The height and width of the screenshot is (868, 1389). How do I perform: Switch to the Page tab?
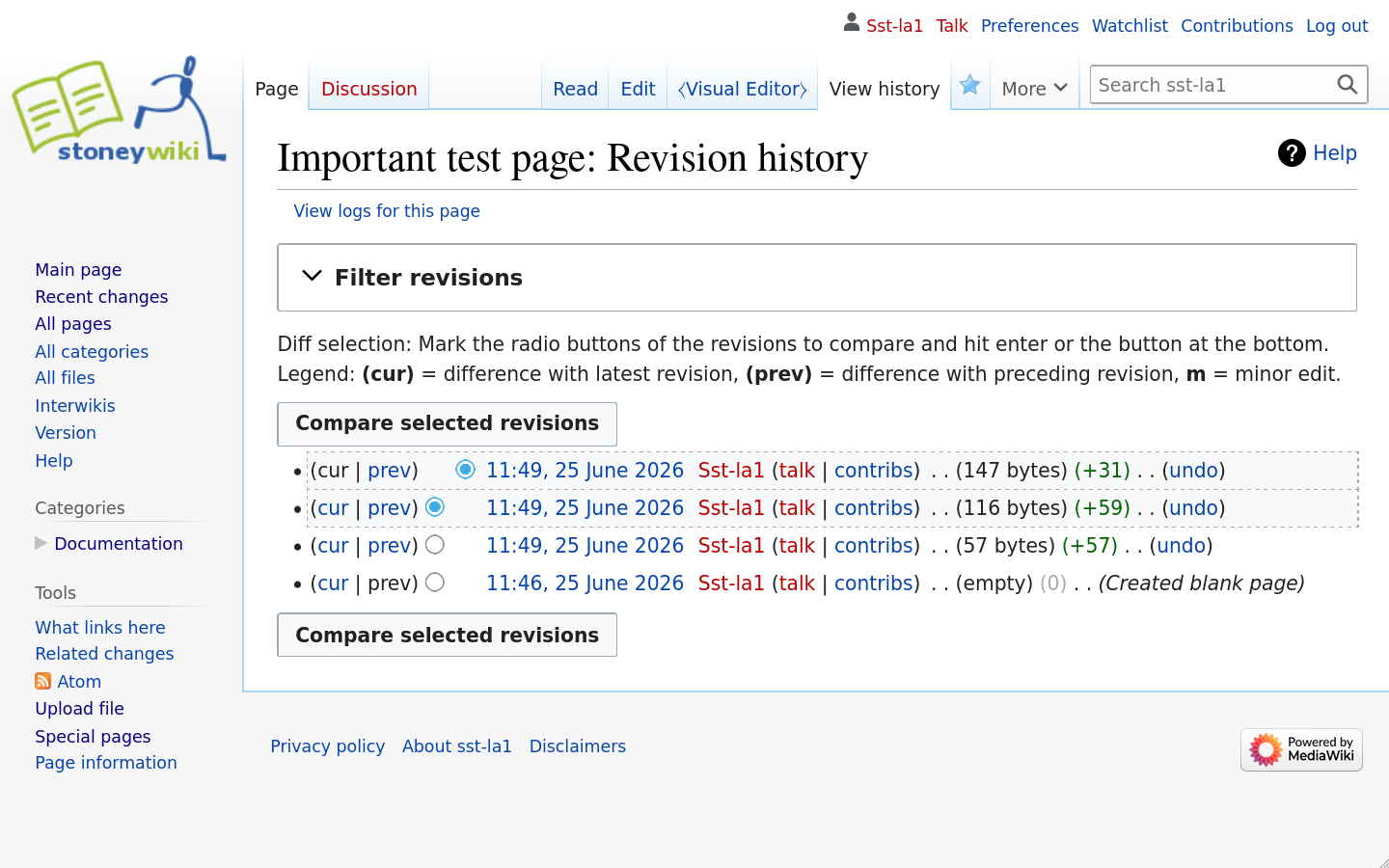[277, 89]
